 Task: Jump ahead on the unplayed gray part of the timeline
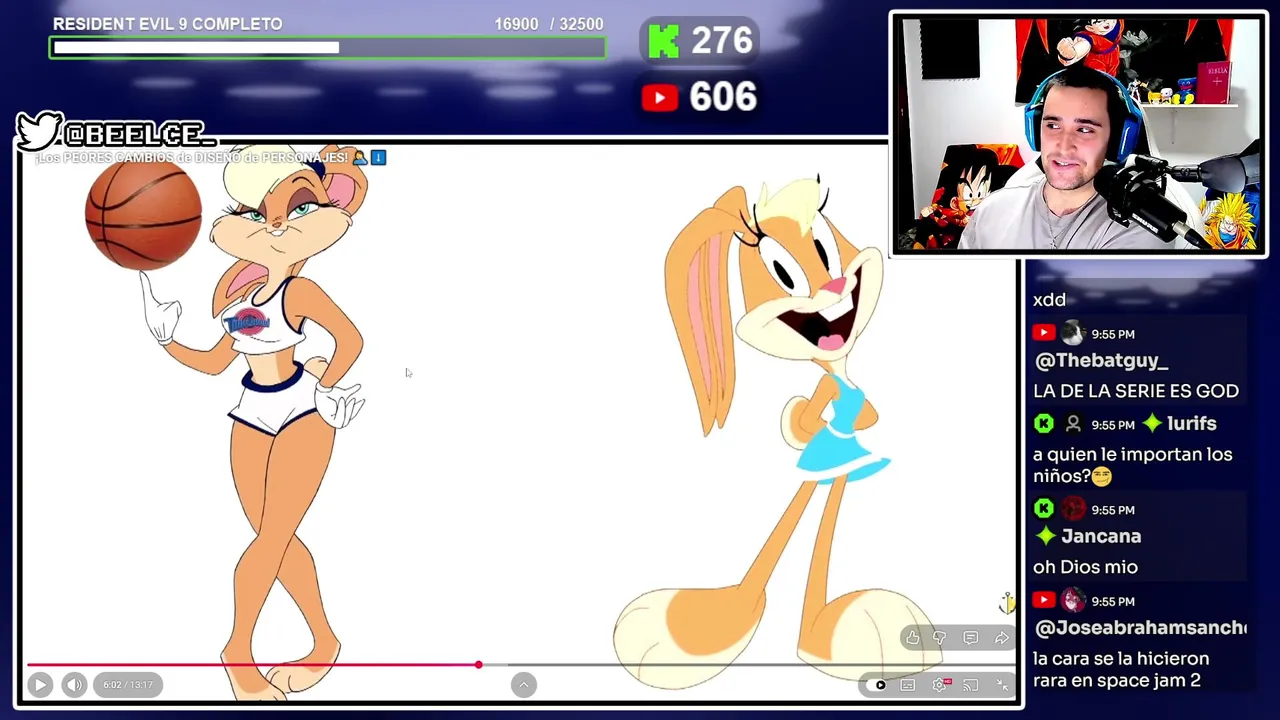[x=748, y=664]
